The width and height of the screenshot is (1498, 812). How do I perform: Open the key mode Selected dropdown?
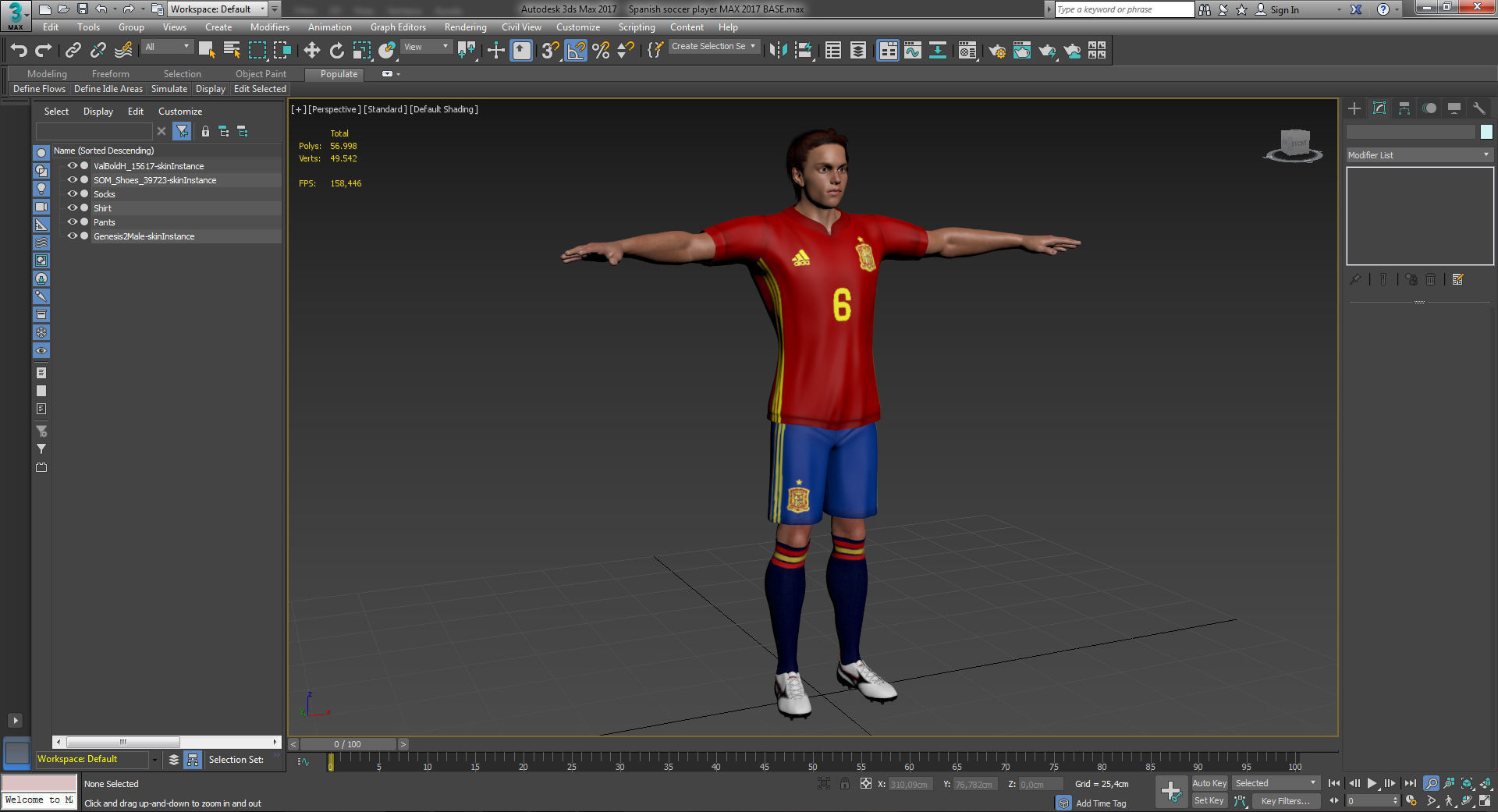pos(1276,783)
